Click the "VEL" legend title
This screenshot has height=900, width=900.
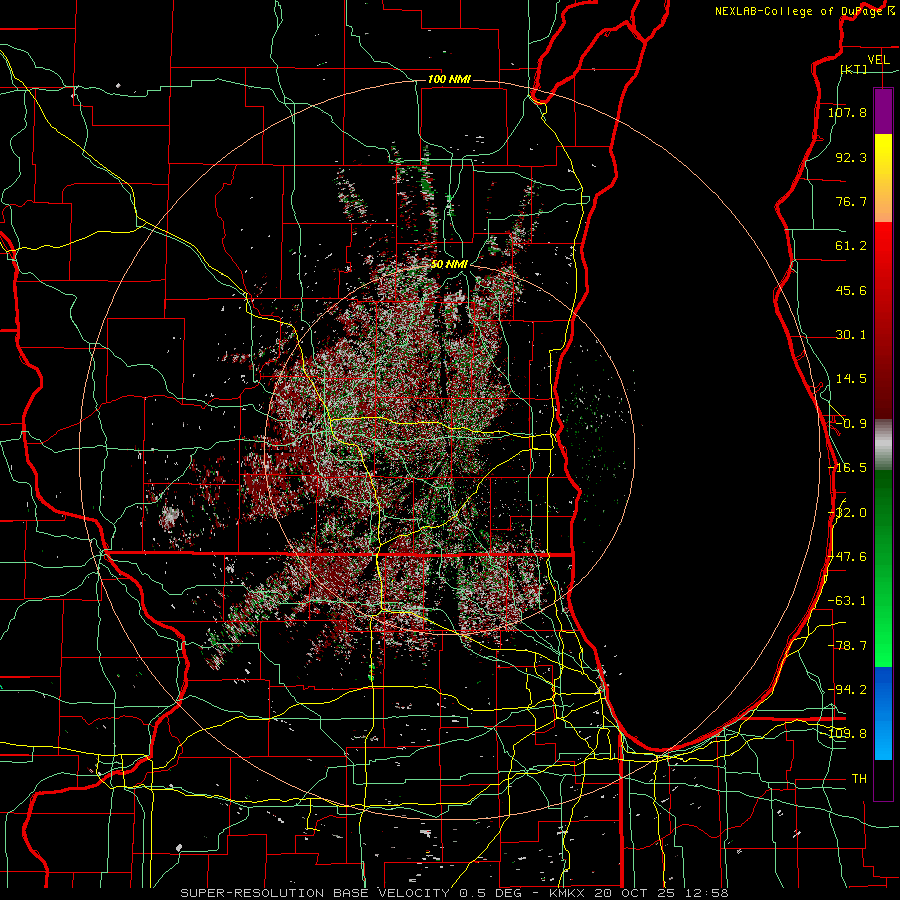(x=879, y=60)
